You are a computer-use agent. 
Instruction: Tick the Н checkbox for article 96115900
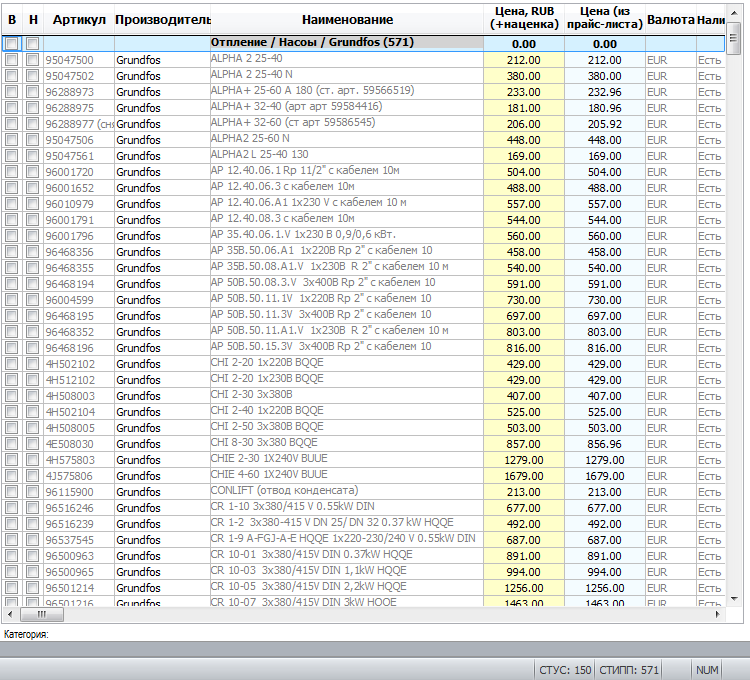click(x=32, y=492)
